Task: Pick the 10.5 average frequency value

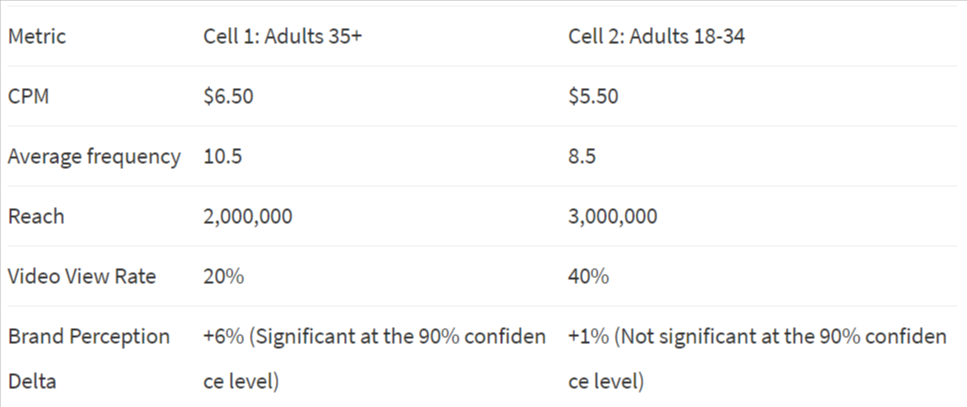Action: 222,157
